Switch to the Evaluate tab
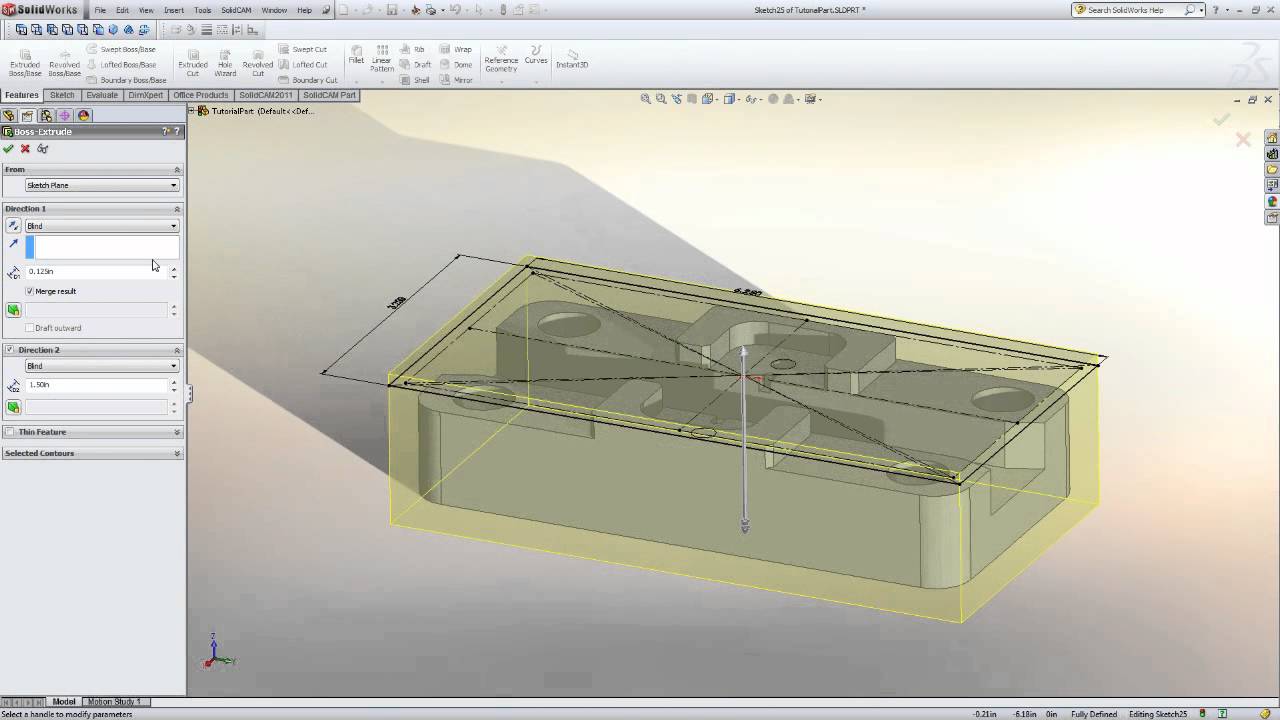This screenshot has width=1280, height=720. (x=102, y=95)
